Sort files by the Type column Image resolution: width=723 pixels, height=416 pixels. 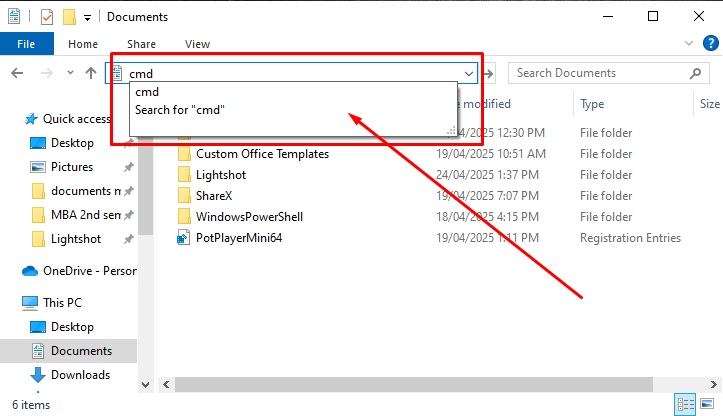[592, 104]
